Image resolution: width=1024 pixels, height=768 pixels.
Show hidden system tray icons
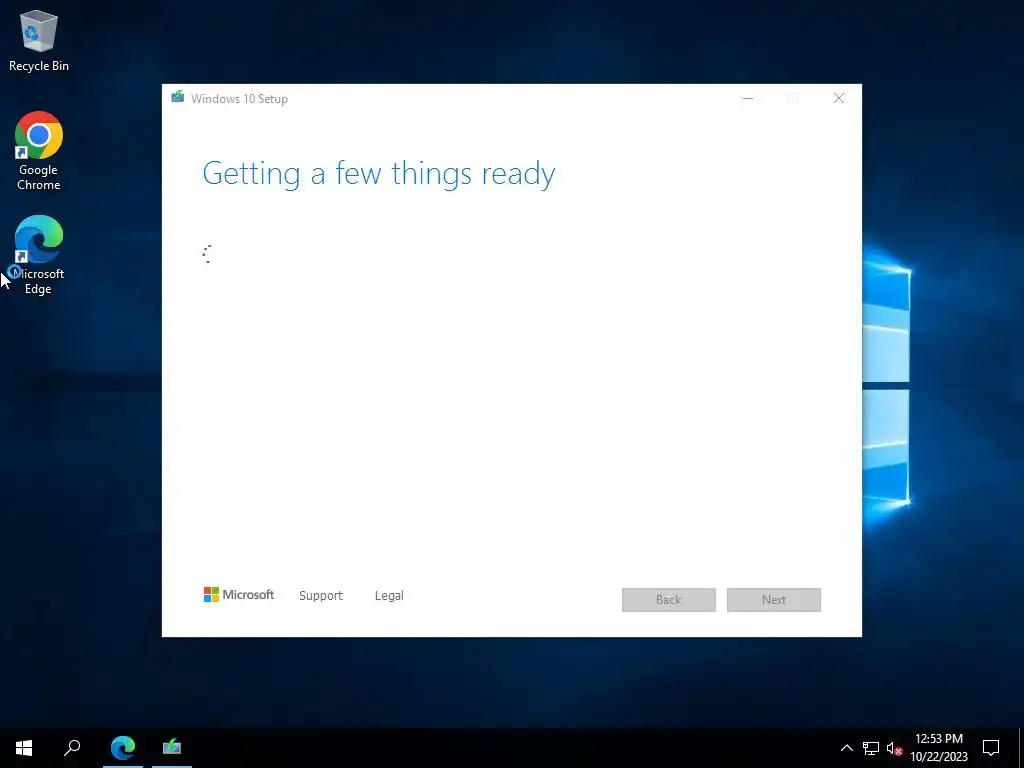click(846, 748)
